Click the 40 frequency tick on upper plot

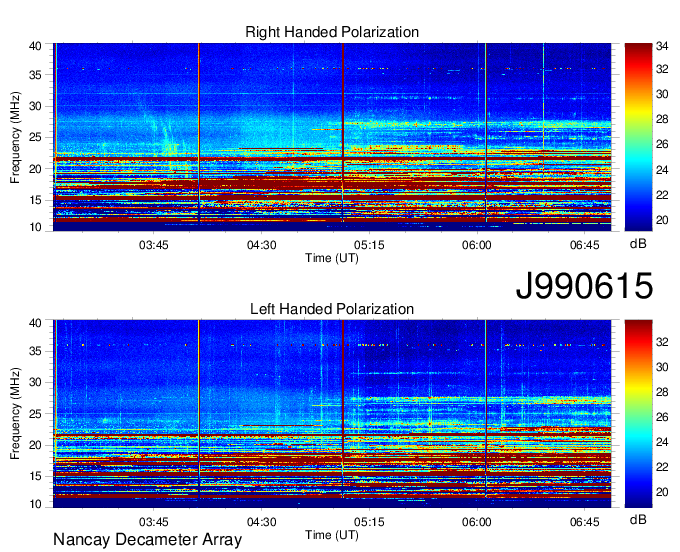click(36, 46)
